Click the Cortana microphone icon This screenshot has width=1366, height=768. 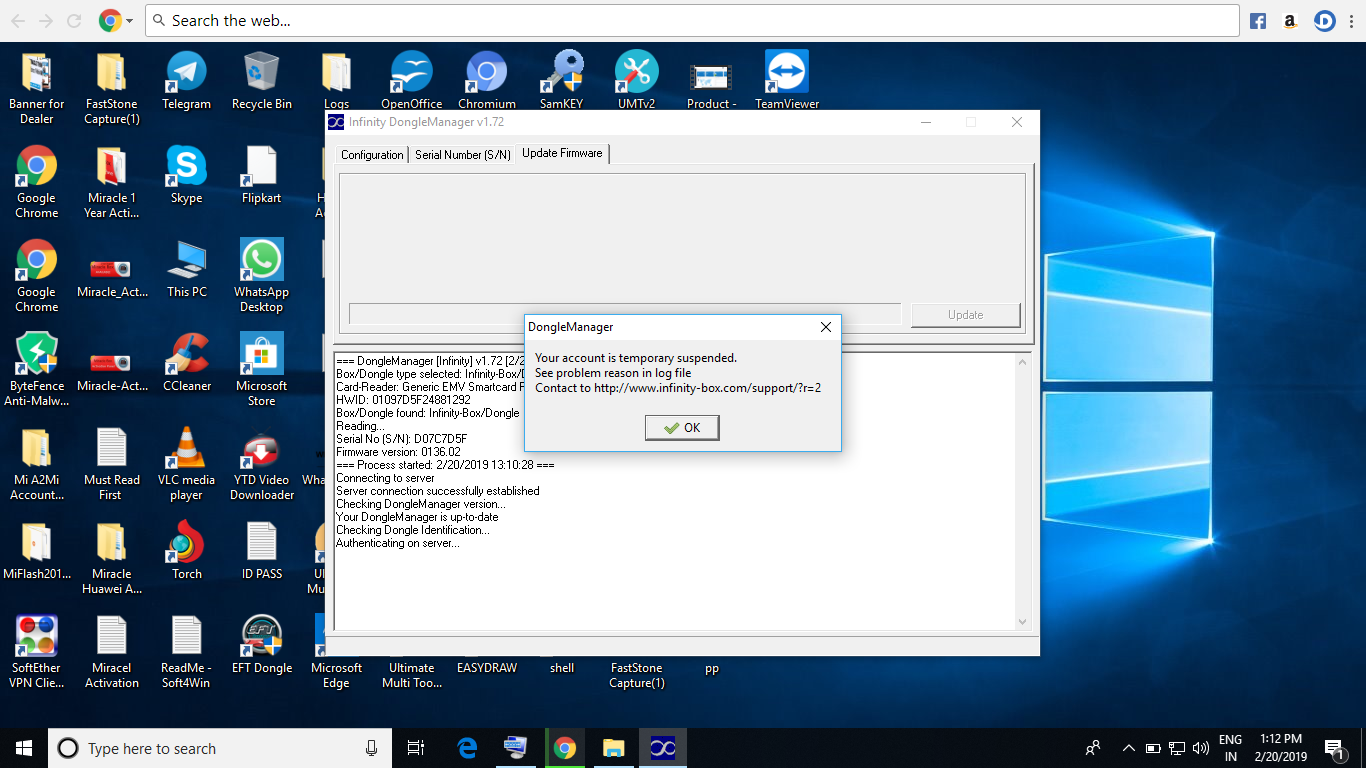[371, 748]
